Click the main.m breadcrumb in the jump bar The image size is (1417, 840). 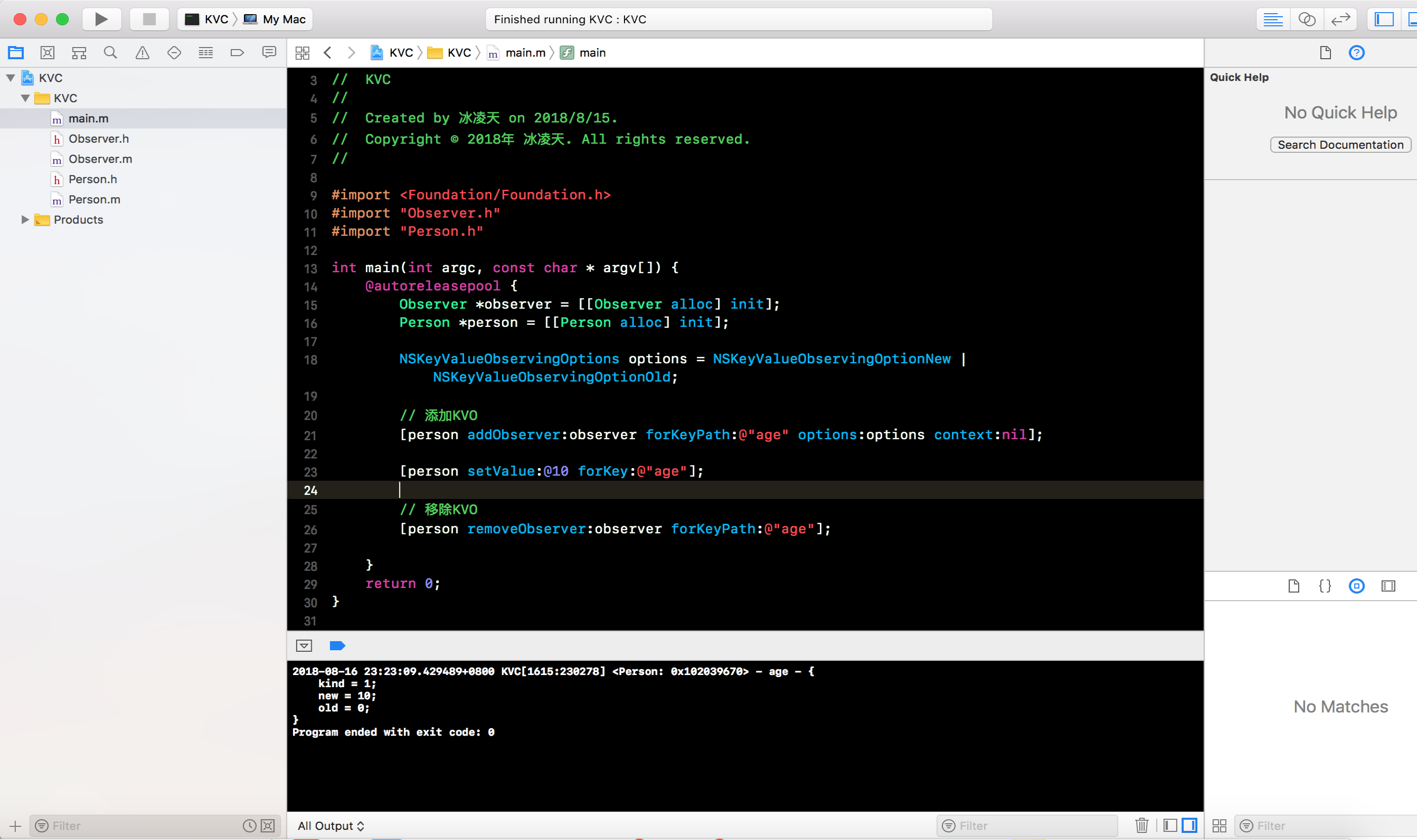[525, 53]
